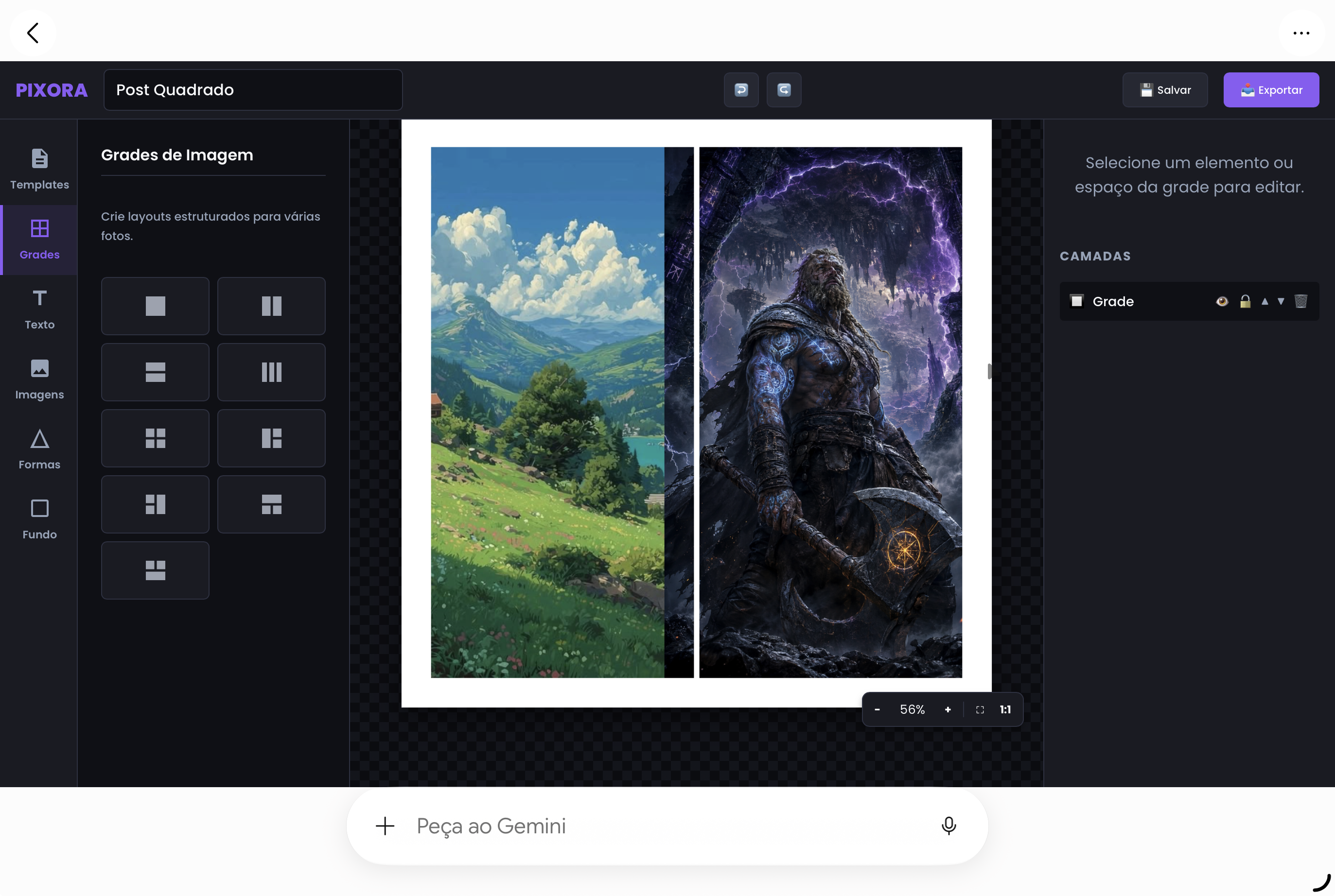
Task: Click the PIXORA logo
Action: tap(52, 90)
